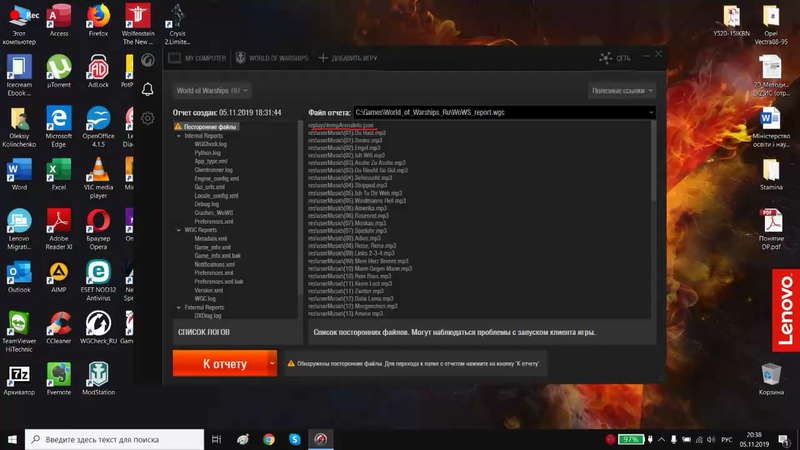The width and height of the screenshot is (800, 450).
Task: Select the ModStation desktop icon
Action: click(x=98, y=379)
